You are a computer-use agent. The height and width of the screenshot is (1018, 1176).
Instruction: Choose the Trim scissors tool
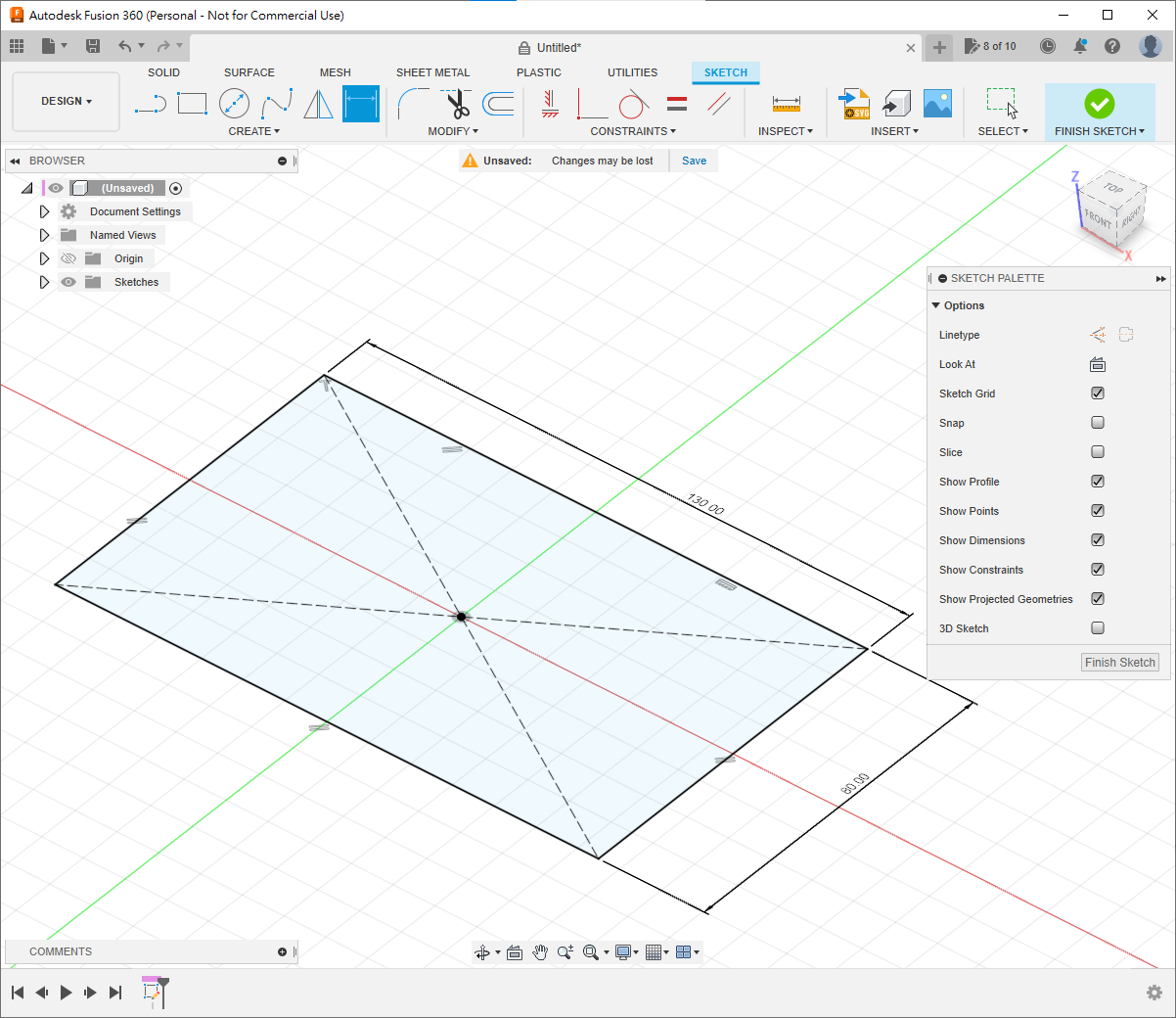[456, 104]
